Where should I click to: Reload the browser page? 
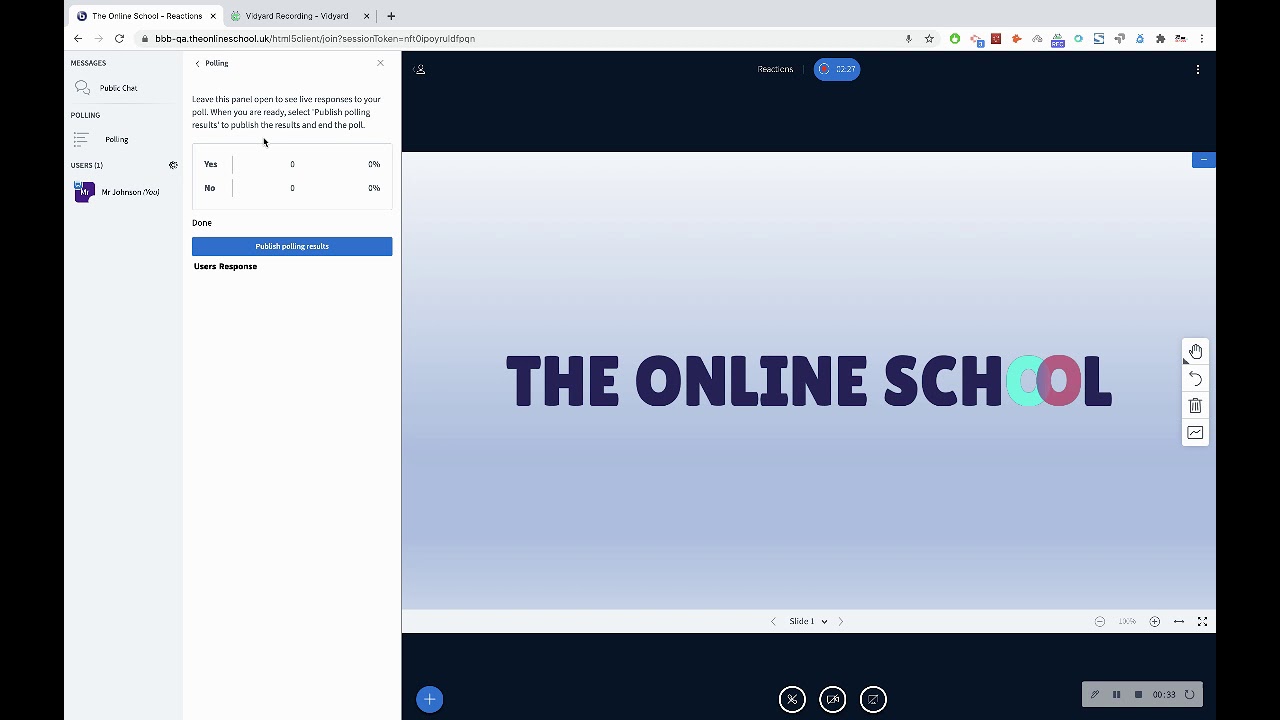(x=119, y=38)
